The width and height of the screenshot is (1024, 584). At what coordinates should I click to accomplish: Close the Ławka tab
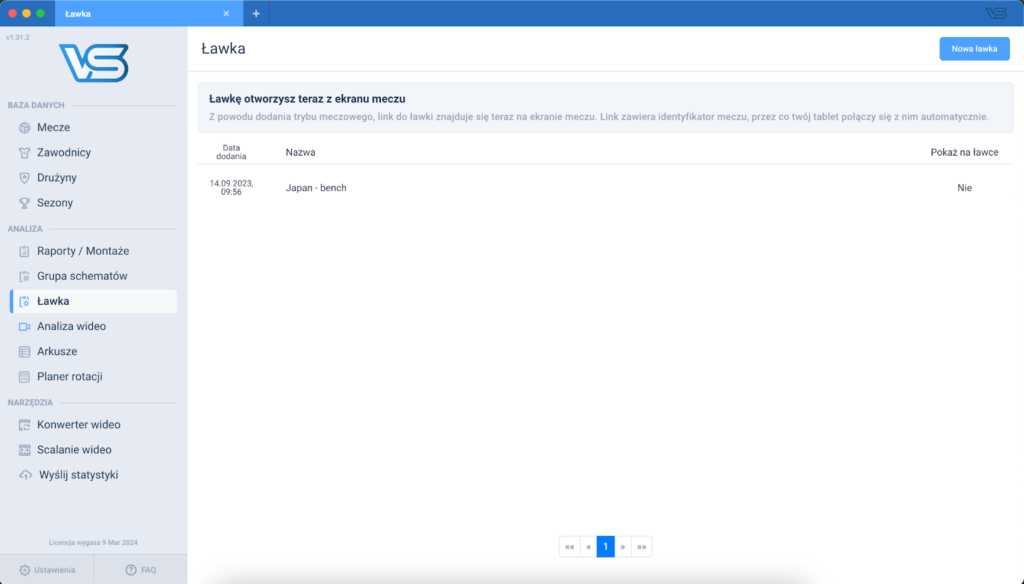(x=226, y=14)
